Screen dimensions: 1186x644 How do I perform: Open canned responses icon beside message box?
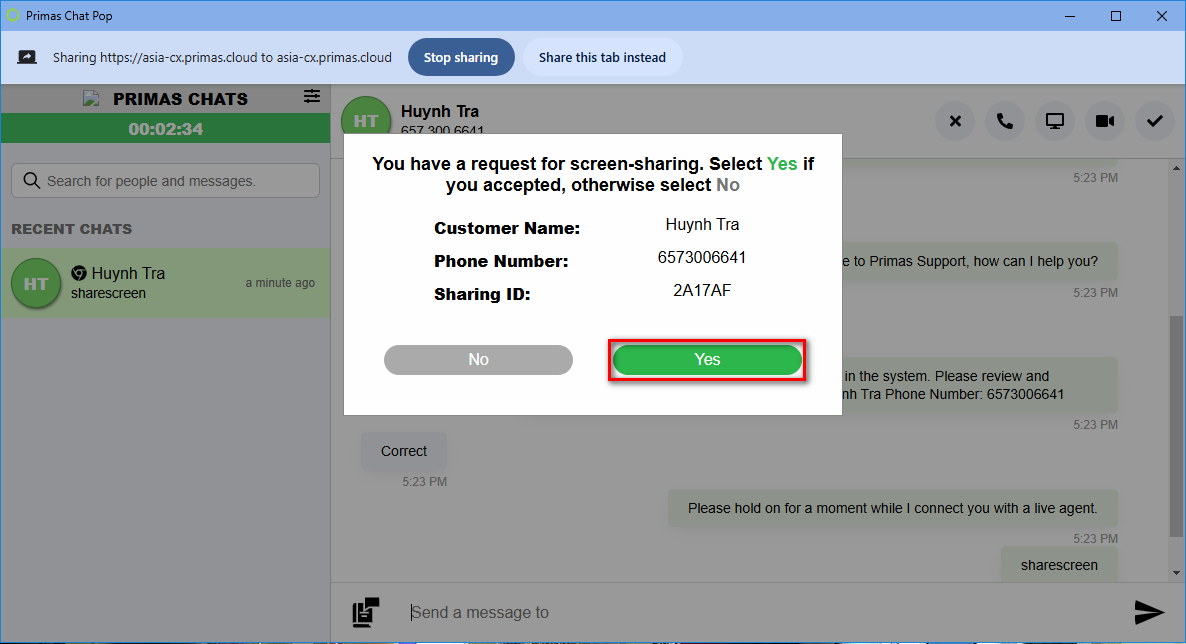tap(366, 612)
